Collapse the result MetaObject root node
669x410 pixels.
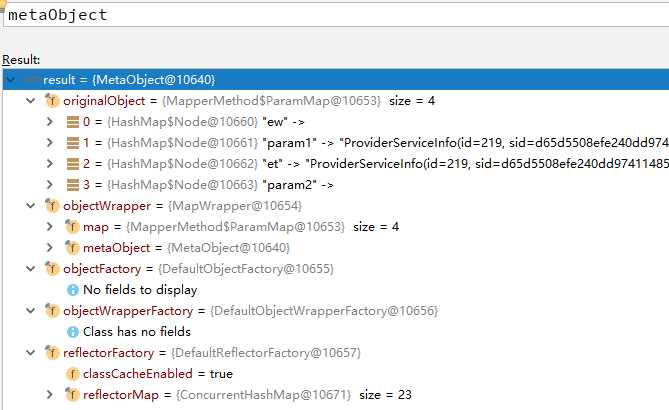(11, 79)
